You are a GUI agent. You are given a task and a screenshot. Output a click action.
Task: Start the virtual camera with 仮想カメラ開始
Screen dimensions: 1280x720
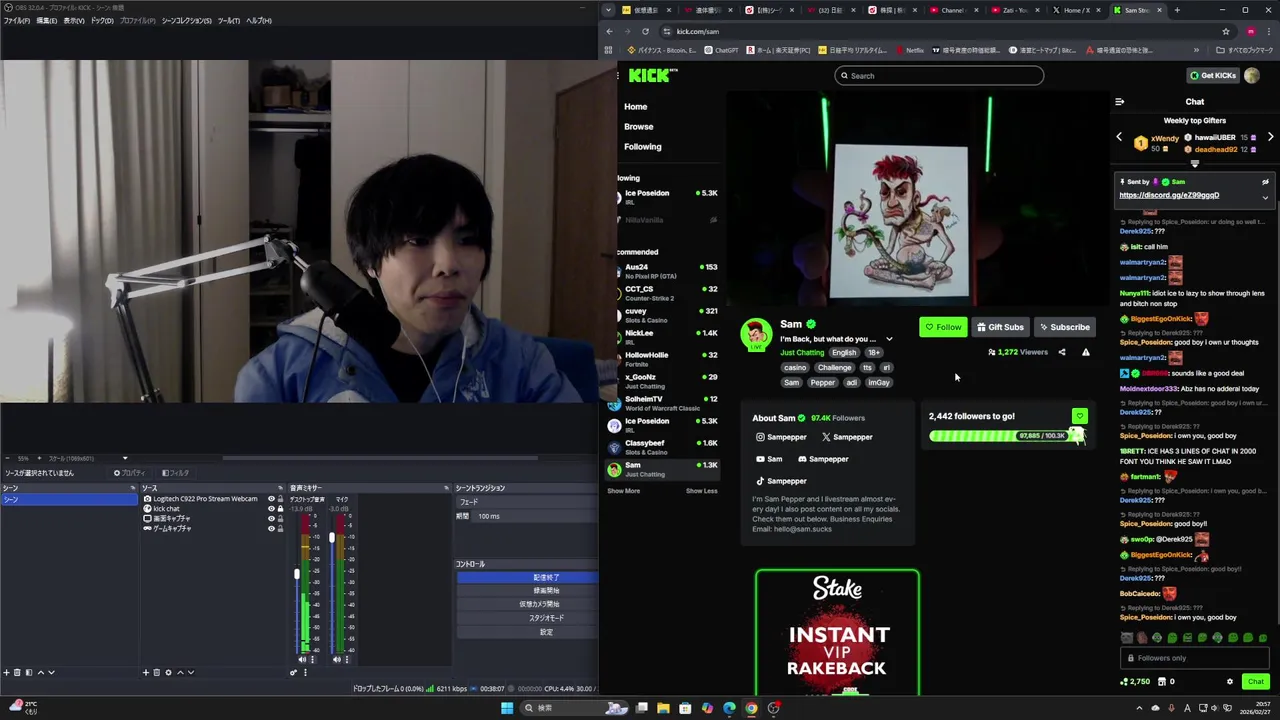528,604
